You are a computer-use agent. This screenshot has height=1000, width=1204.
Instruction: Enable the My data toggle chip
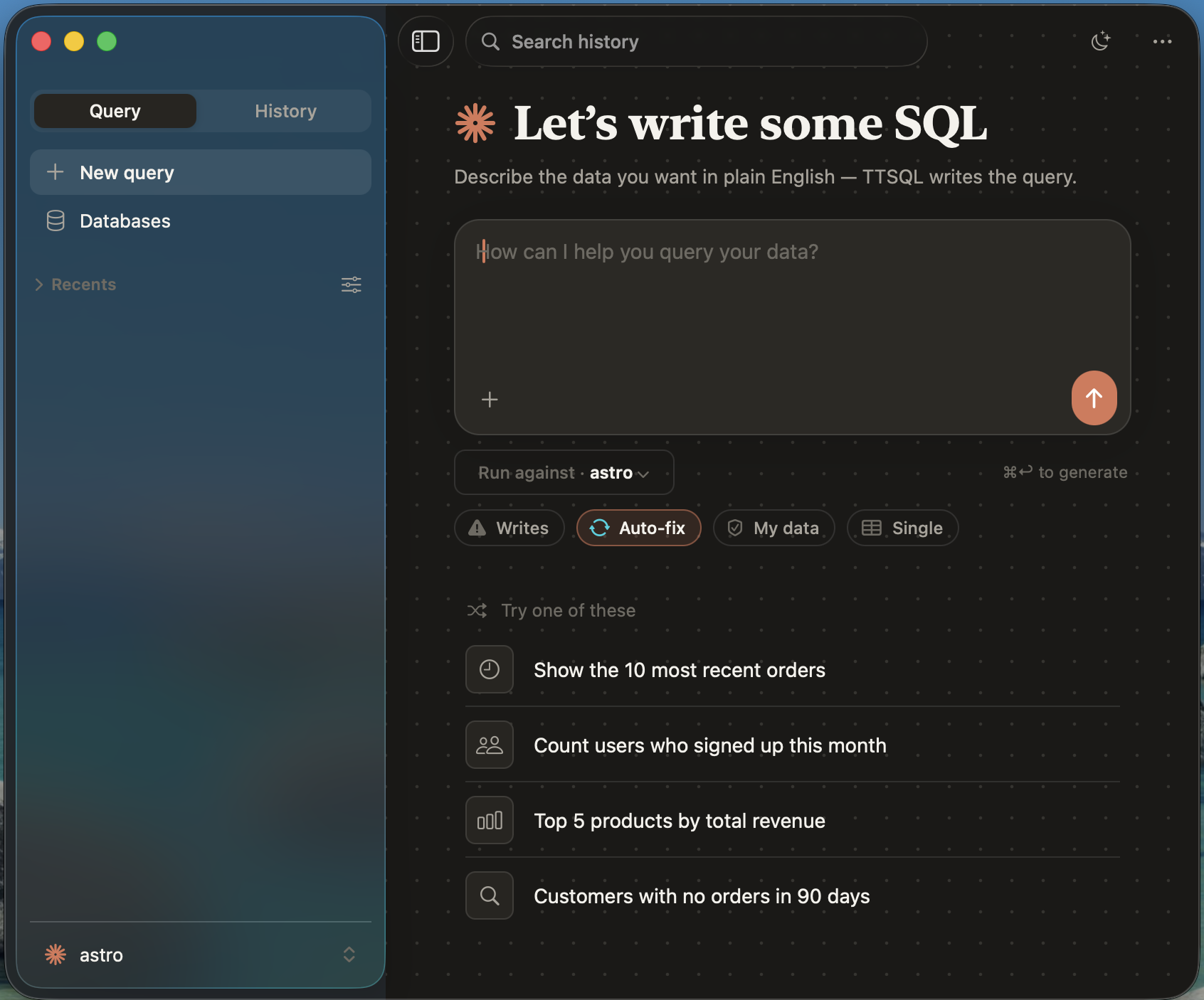pos(773,528)
